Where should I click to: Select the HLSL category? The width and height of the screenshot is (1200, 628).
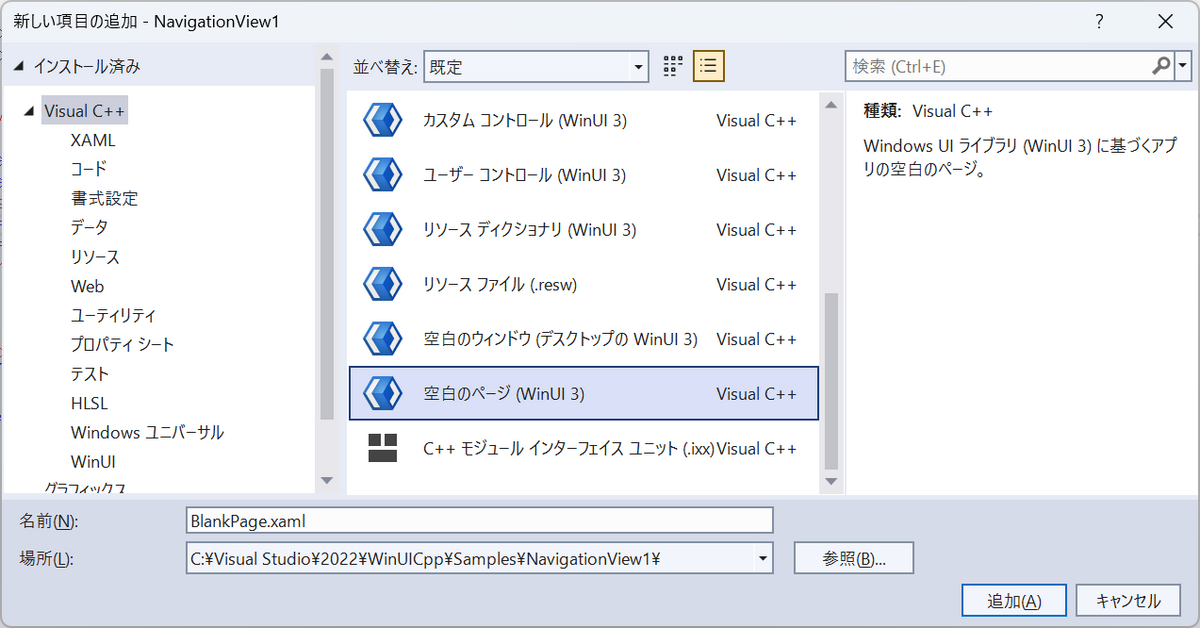89,403
